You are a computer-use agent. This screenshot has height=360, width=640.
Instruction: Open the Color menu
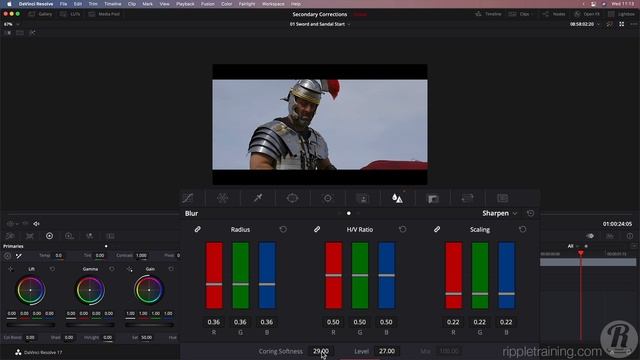(227, 4)
